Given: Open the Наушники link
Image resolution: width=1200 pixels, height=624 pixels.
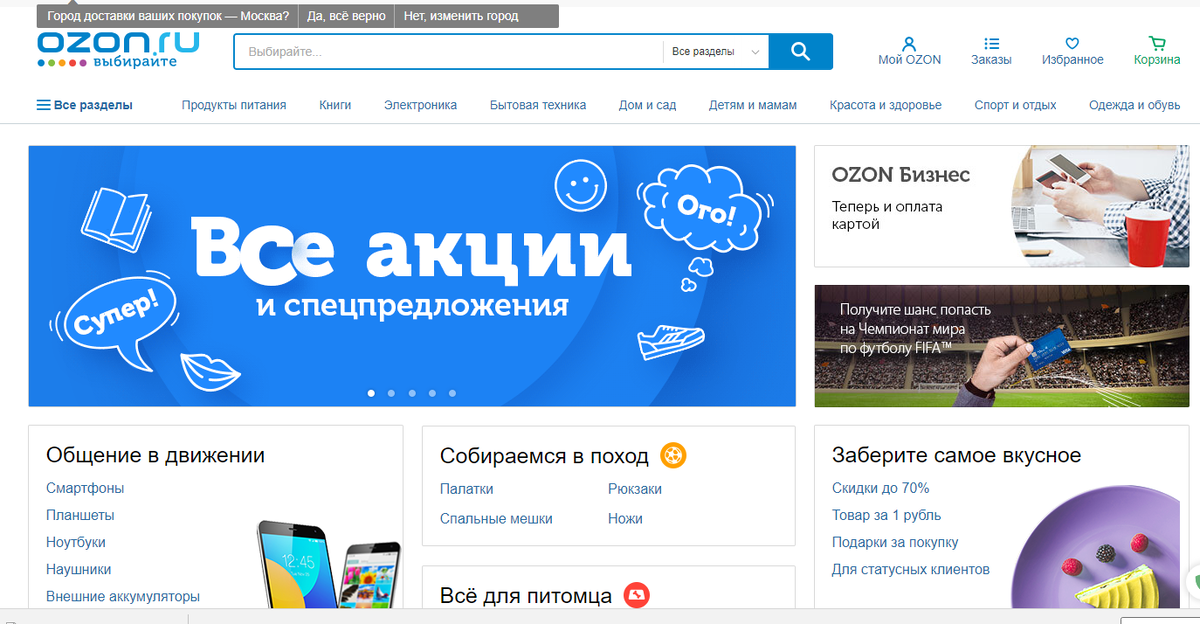Looking at the screenshot, I should point(78,569).
